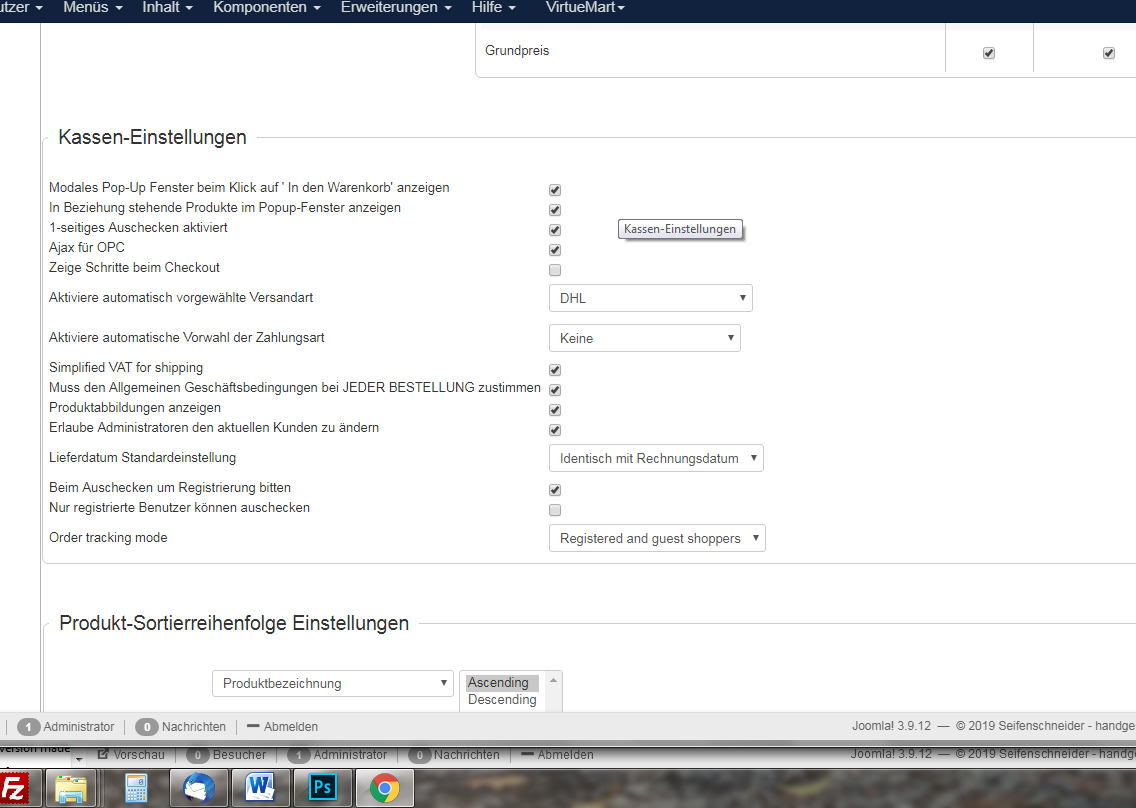1136x808 pixels.
Task: Open the Order tracking mode dropdown
Action: 656,538
